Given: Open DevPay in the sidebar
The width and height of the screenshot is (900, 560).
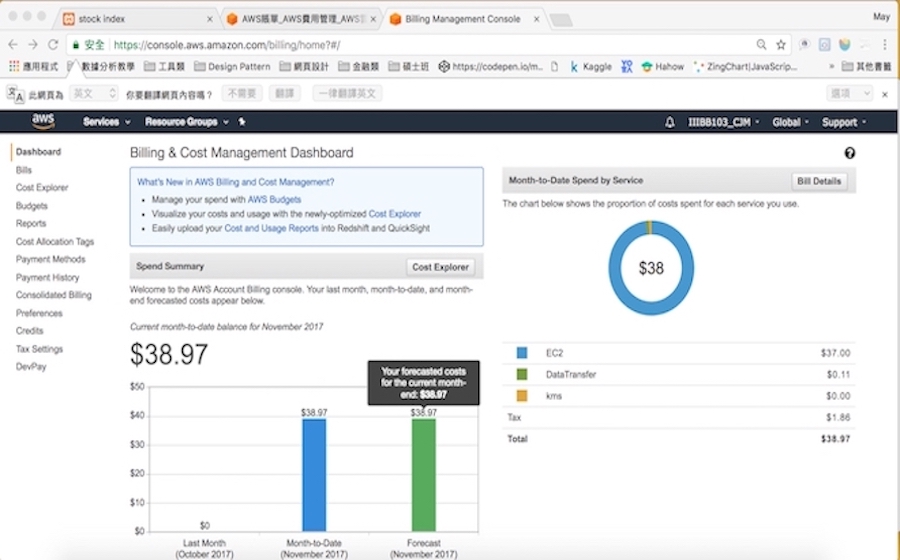Looking at the screenshot, I should (x=31, y=367).
